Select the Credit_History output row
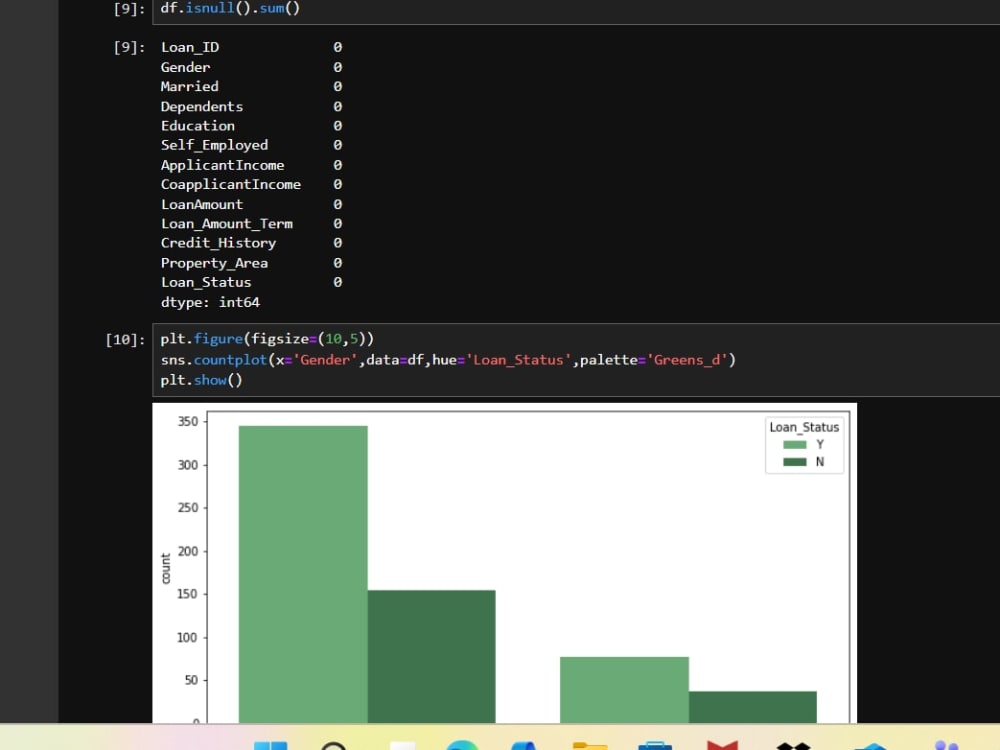Viewport: 1000px width, 750px height. click(251, 243)
